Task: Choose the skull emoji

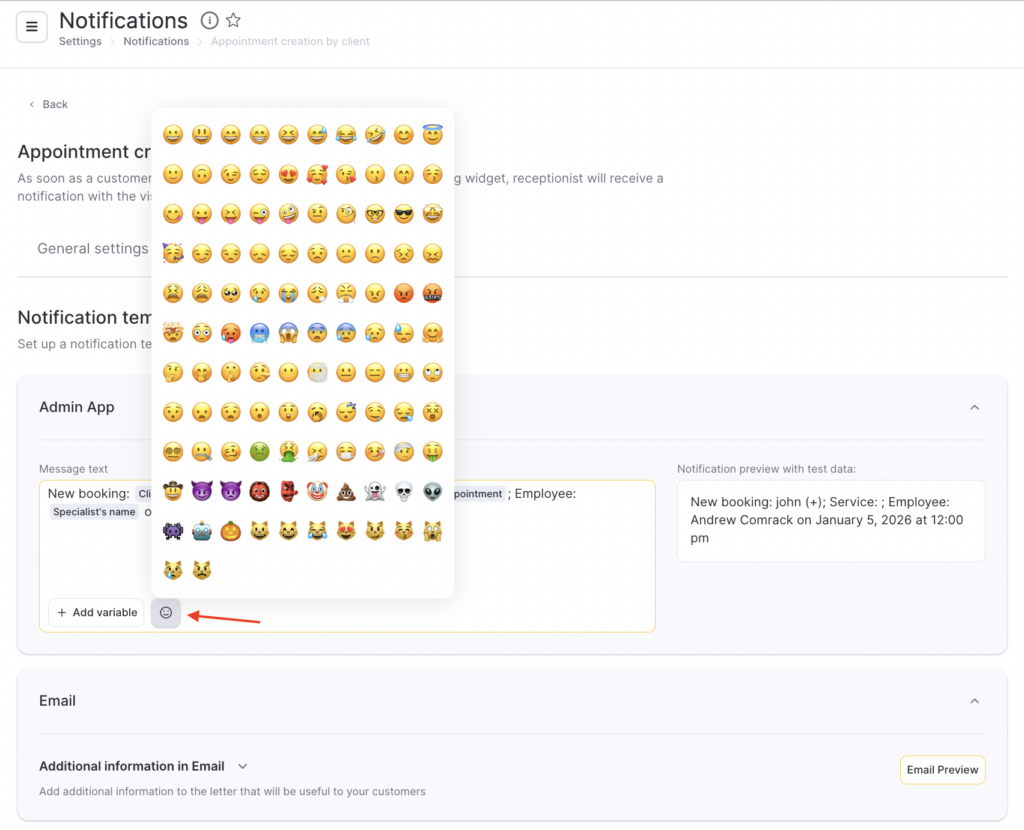Action: coord(404,491)
